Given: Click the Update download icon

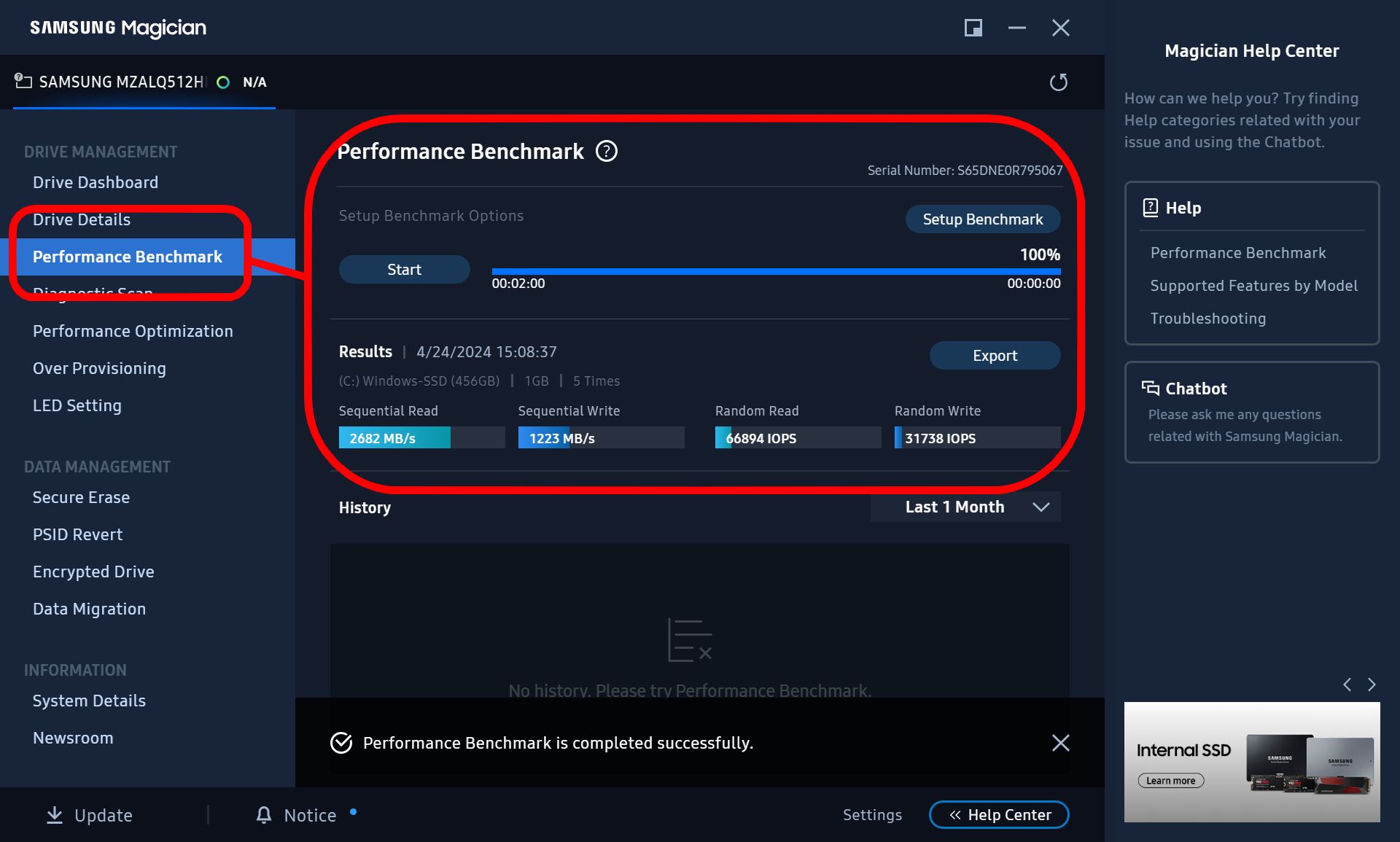Looking at the screenshot, I should pyautogui.click(x=55, y=815).
